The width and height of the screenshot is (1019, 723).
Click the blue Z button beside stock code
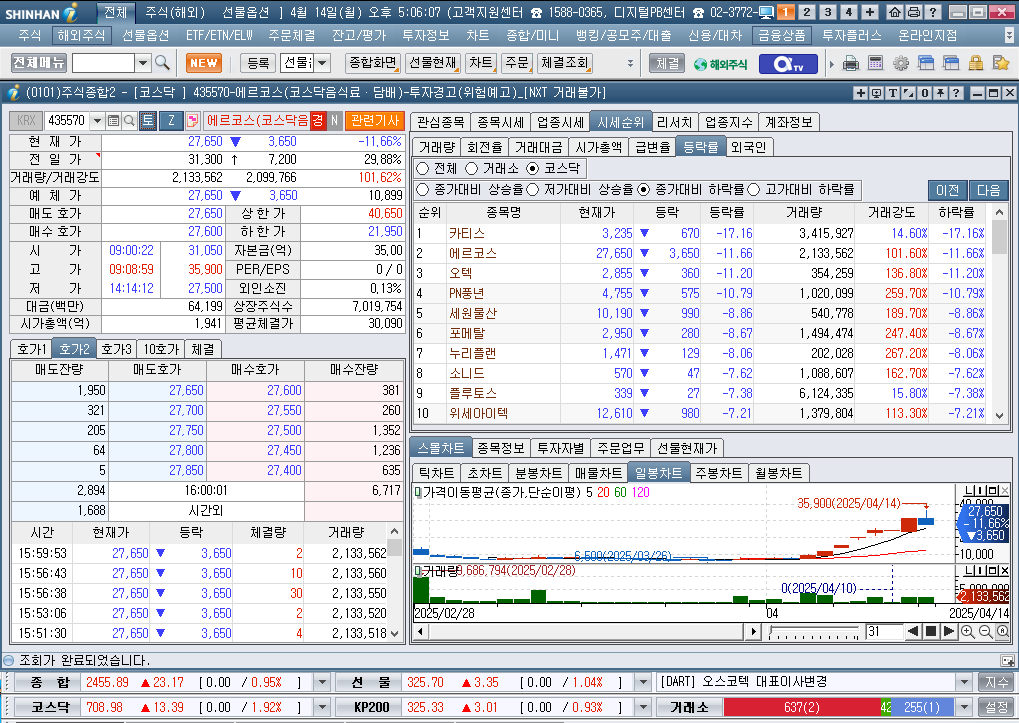171,120
